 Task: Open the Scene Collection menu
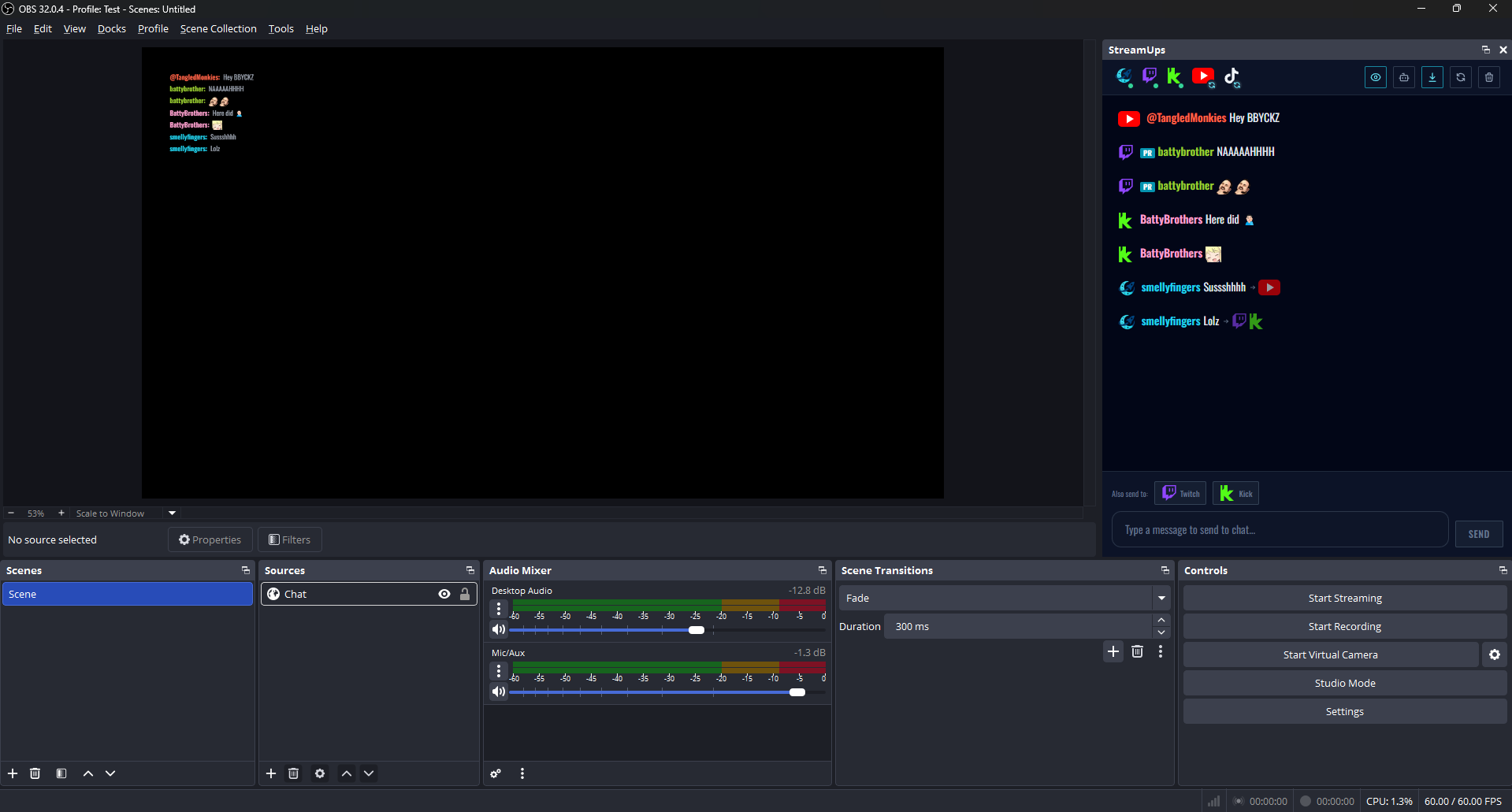coord(218,28)
